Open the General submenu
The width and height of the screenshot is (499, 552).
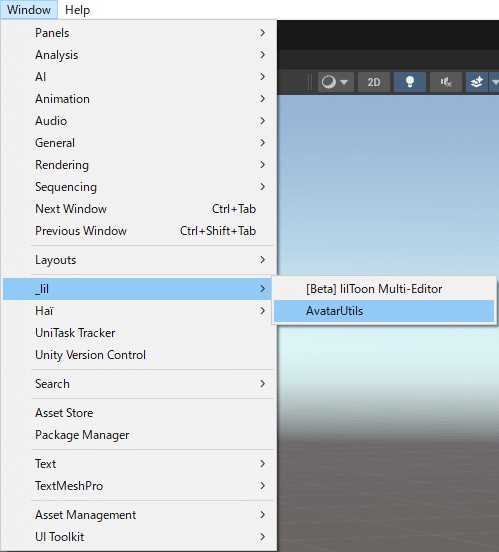[x=139, y=143]
